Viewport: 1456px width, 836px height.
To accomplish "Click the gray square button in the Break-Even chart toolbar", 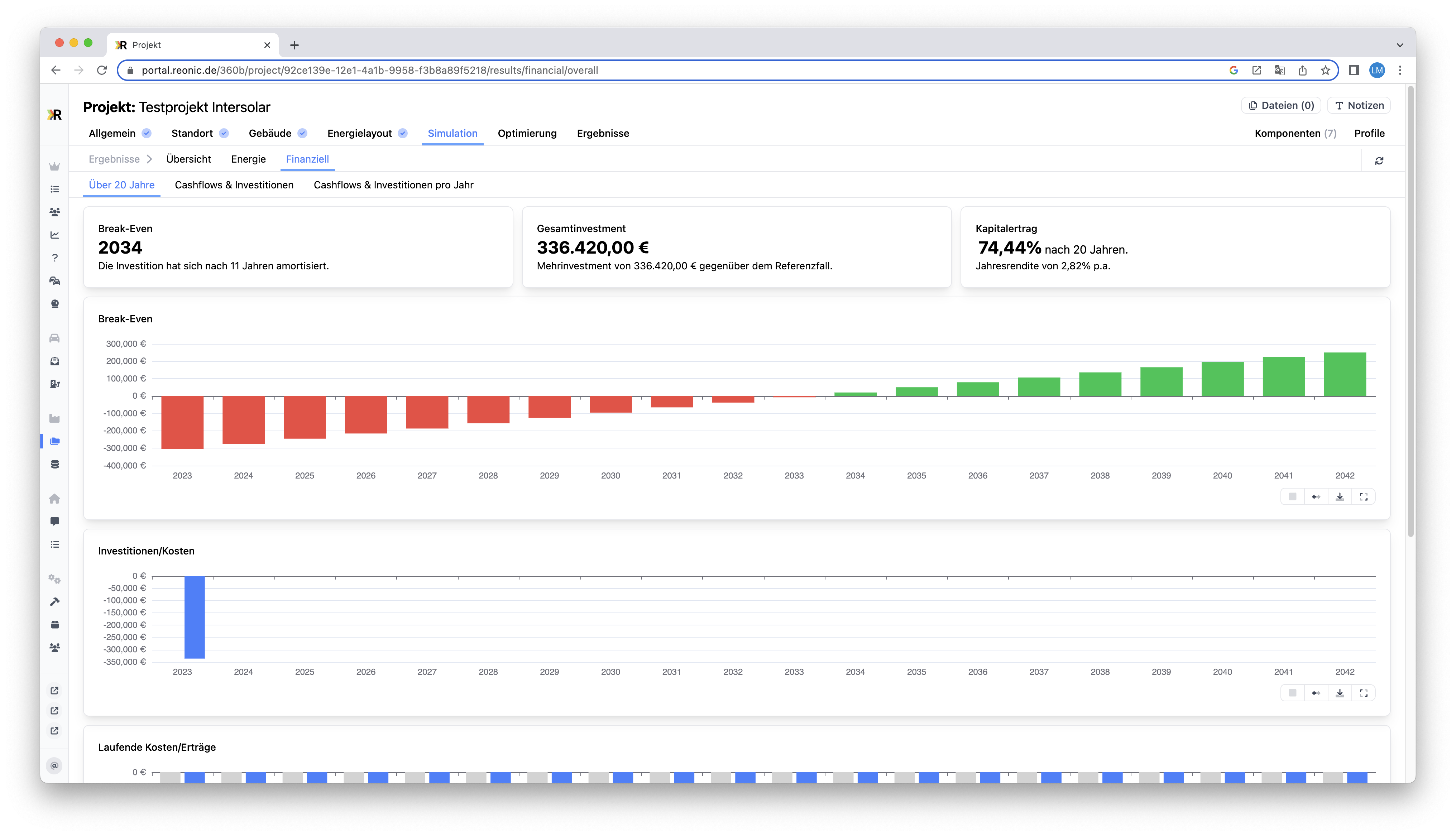I will point(1292,497).
